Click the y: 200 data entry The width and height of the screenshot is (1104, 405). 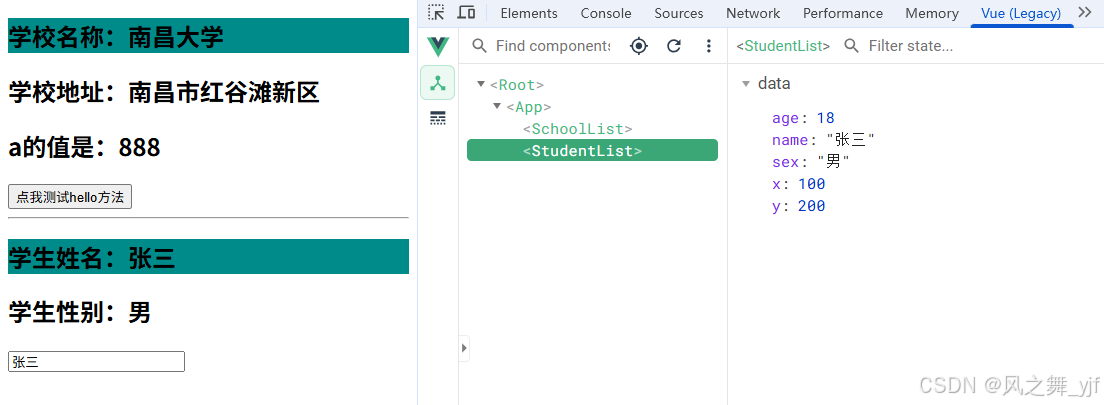[798, 206]
